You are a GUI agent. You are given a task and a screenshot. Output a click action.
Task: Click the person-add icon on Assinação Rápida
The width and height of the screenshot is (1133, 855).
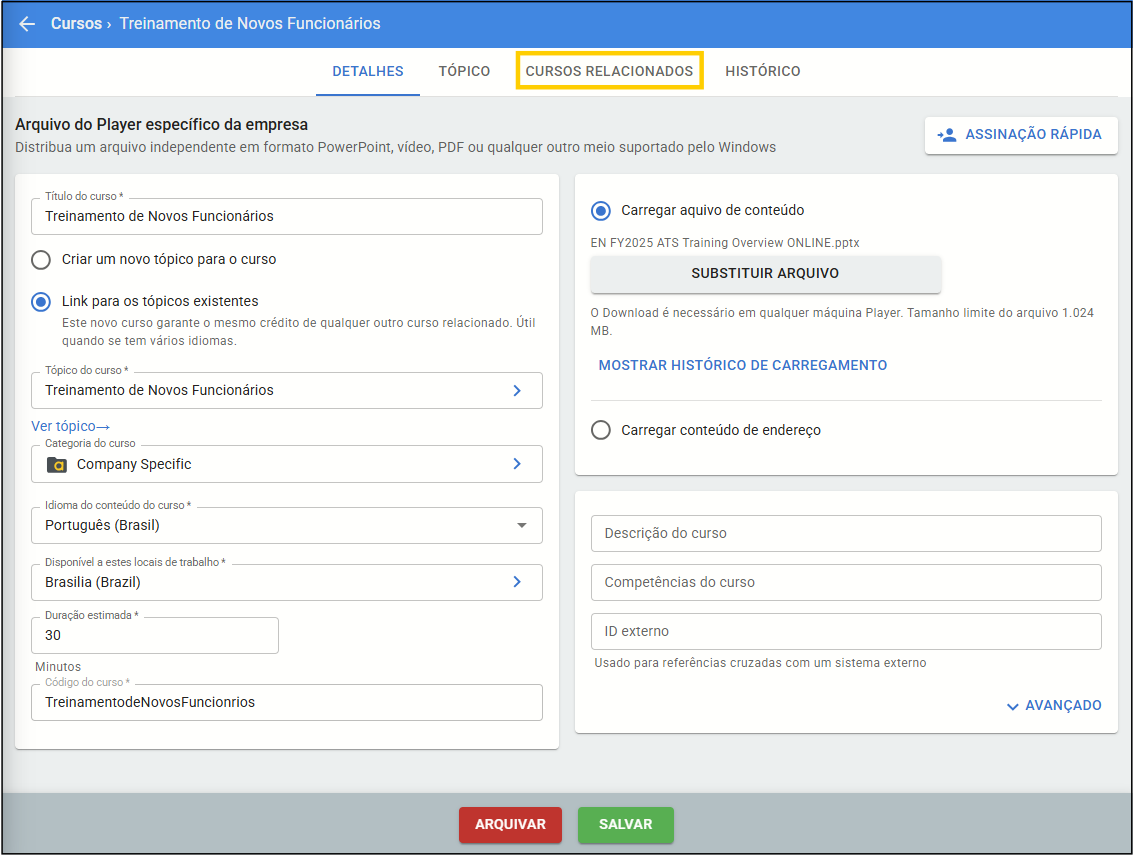946,134
